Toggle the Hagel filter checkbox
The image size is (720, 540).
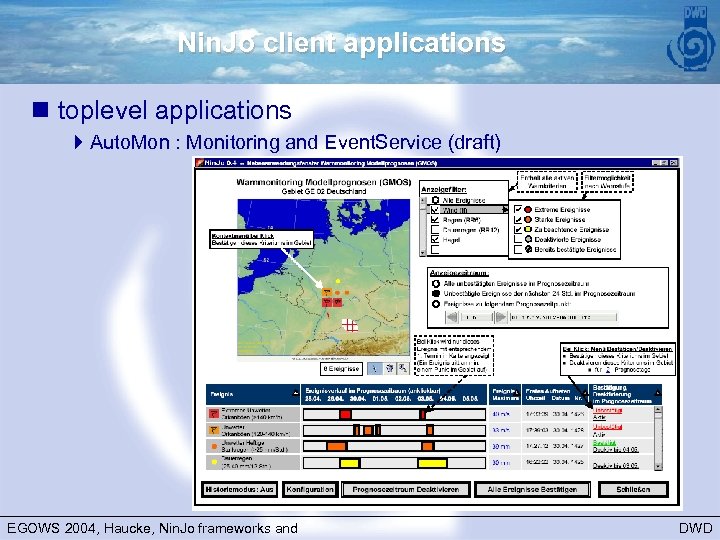pyautogui.click(x=435, y=240)
